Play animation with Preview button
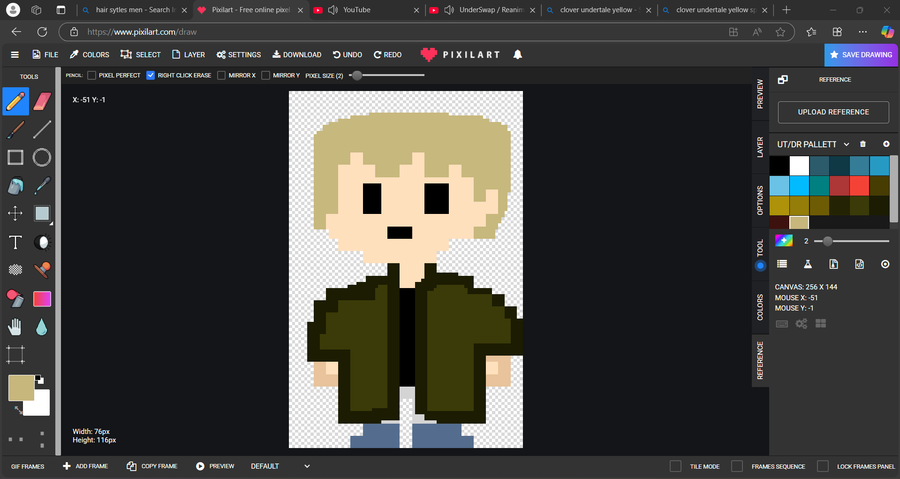 (x=215, y=466)
